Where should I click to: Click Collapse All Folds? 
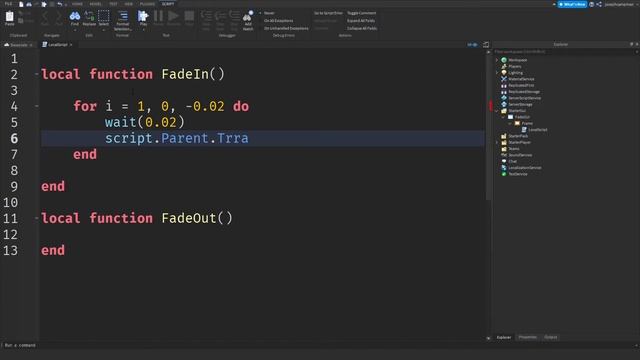[362, 29]
